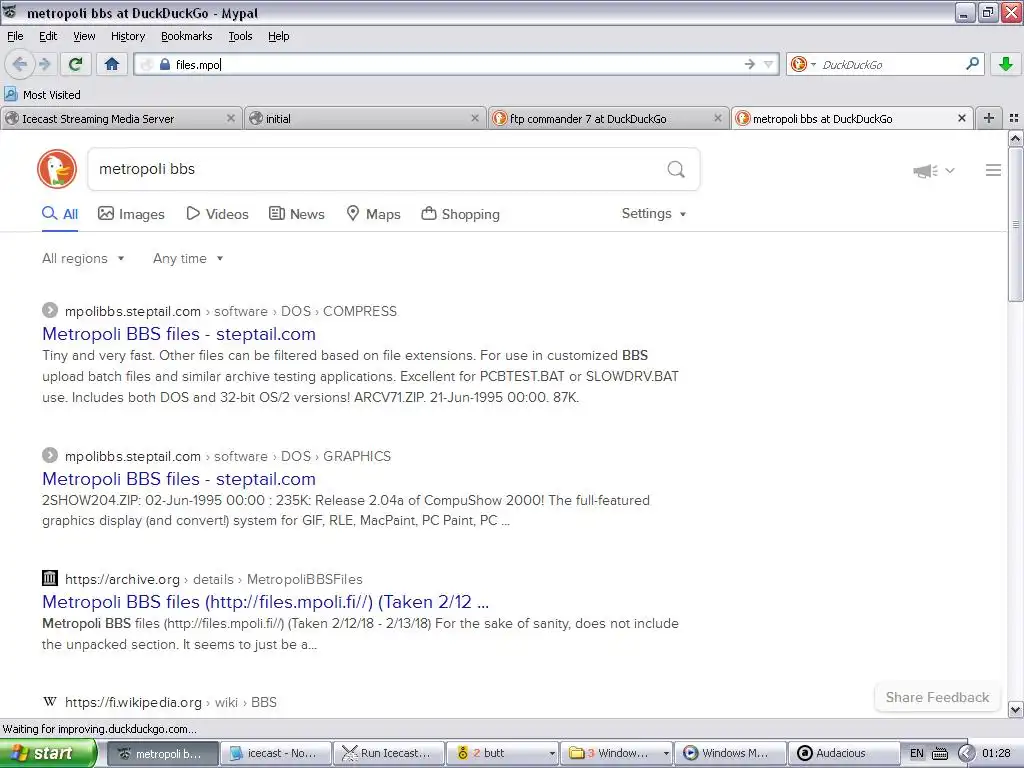
Task: Open the tab groups grid button
Action: (x=1014, y=118)
